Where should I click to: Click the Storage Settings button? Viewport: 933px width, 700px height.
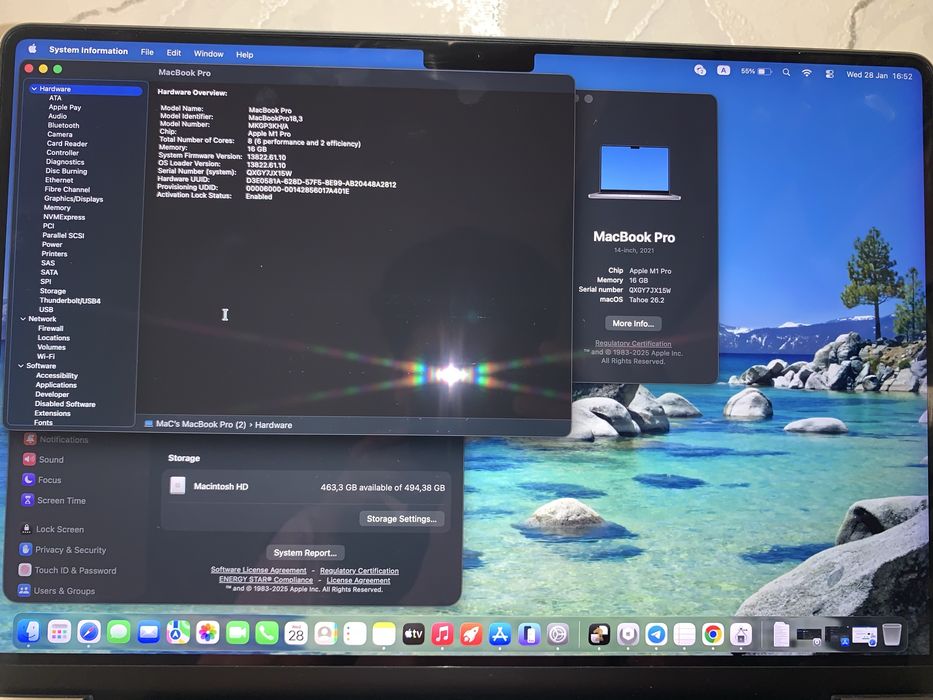(x=402, y=519)
